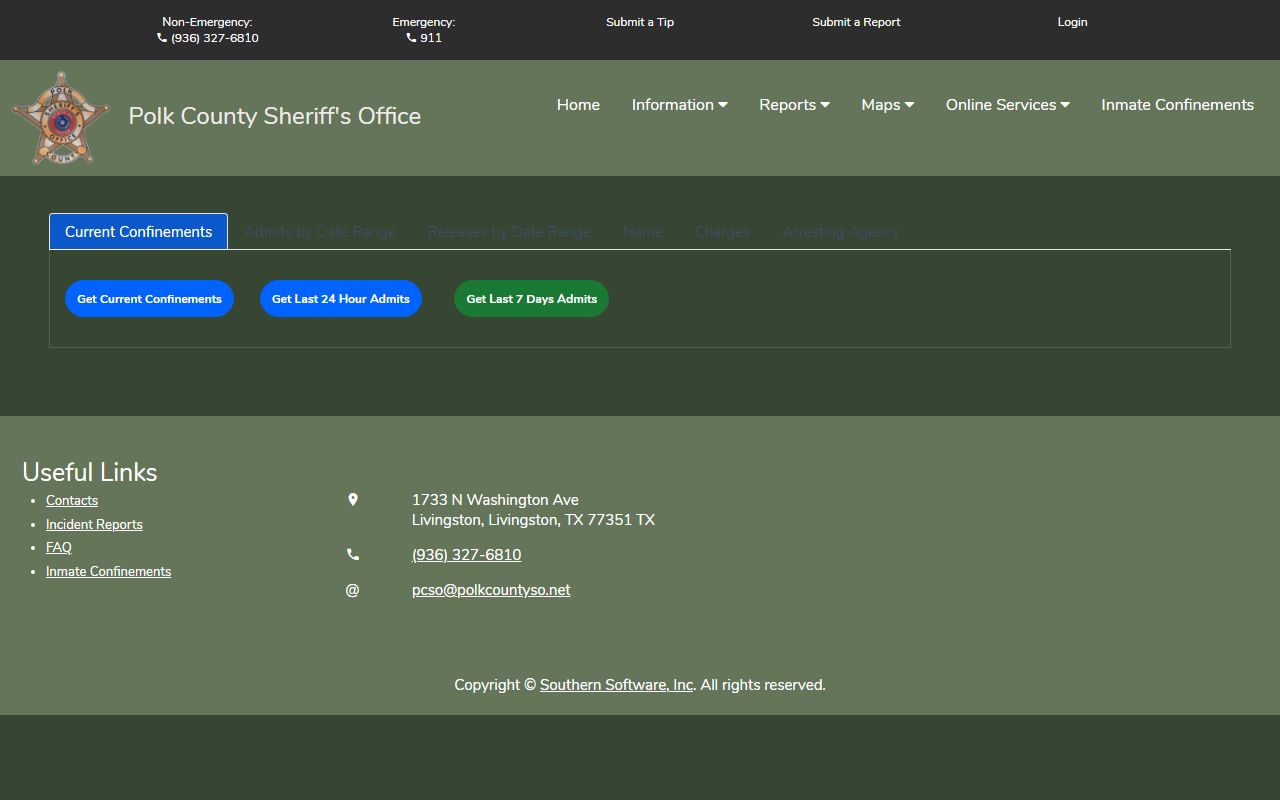Screen dimensions: 1280x800
Task: Open Southern Software, Inc. link
Action: click(617, 685)
